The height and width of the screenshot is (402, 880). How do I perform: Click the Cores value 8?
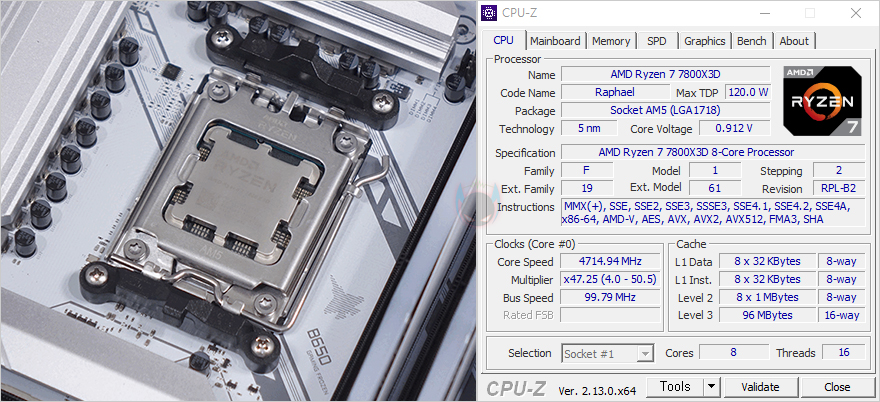(x=733, y=353)
